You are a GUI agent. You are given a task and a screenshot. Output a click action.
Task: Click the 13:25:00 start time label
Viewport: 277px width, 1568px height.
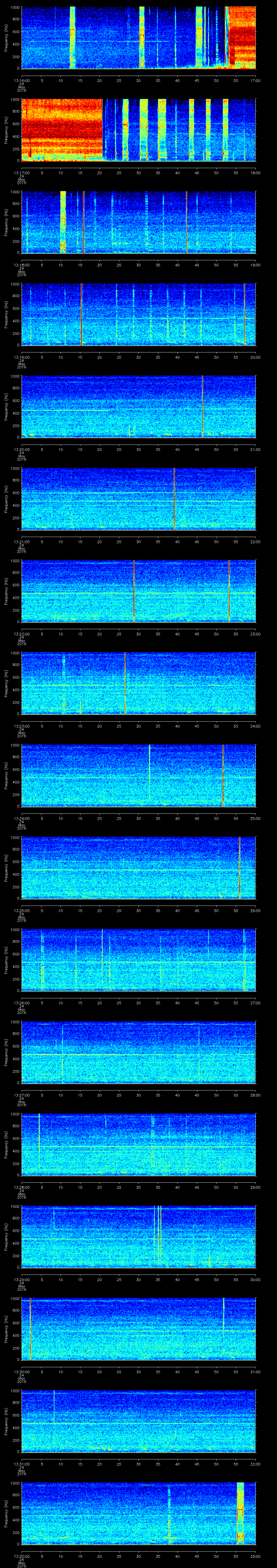[21, 910]
